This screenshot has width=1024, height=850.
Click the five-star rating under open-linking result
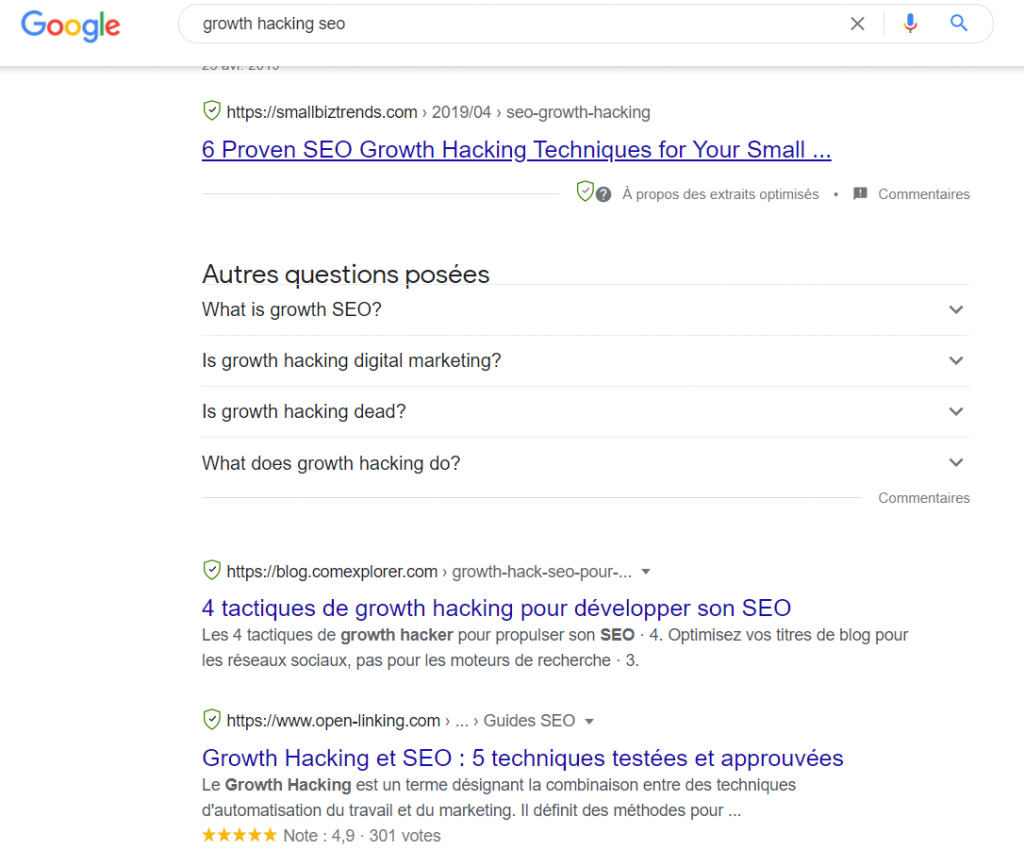point(240,835)
